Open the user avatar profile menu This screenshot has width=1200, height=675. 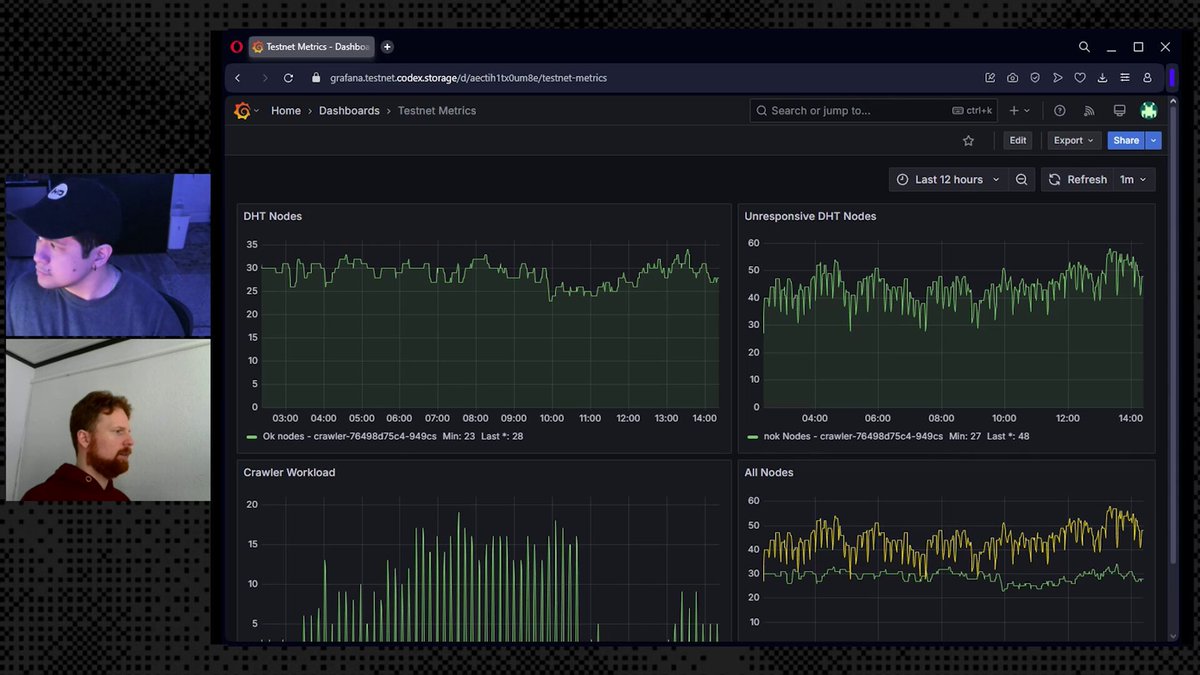click(x=1149, y=111)
